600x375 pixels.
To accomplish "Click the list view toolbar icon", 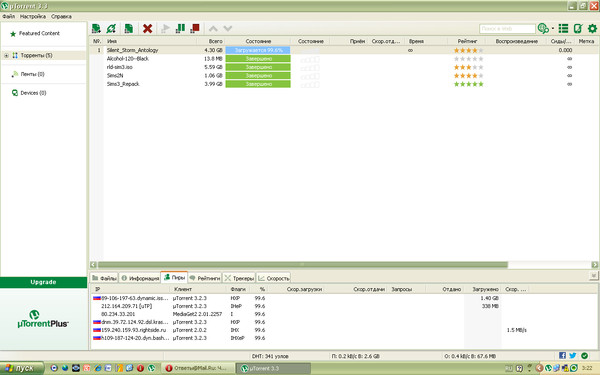I will (563, 28).
